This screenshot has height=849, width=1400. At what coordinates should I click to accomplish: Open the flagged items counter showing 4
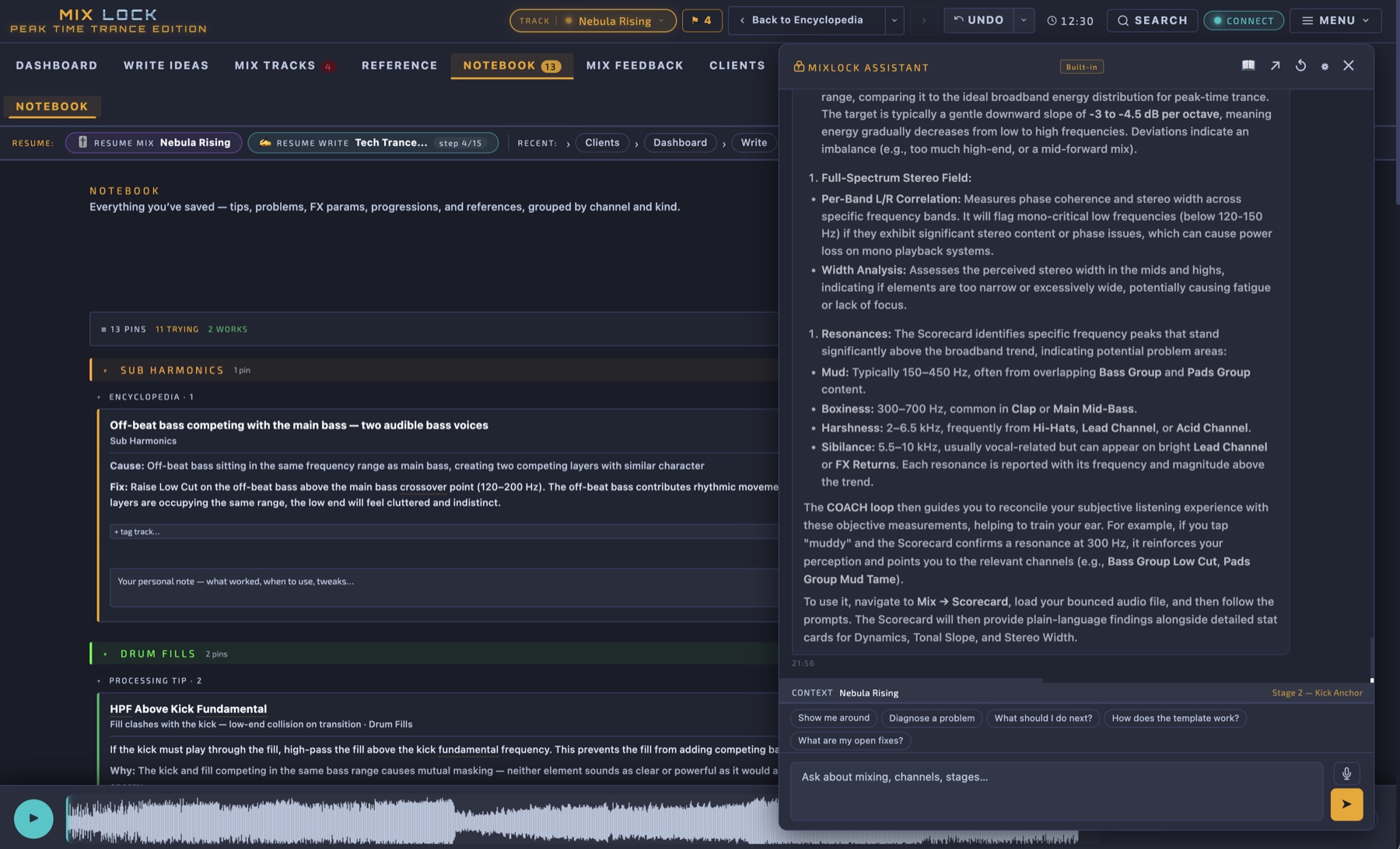tap(702, 20)
